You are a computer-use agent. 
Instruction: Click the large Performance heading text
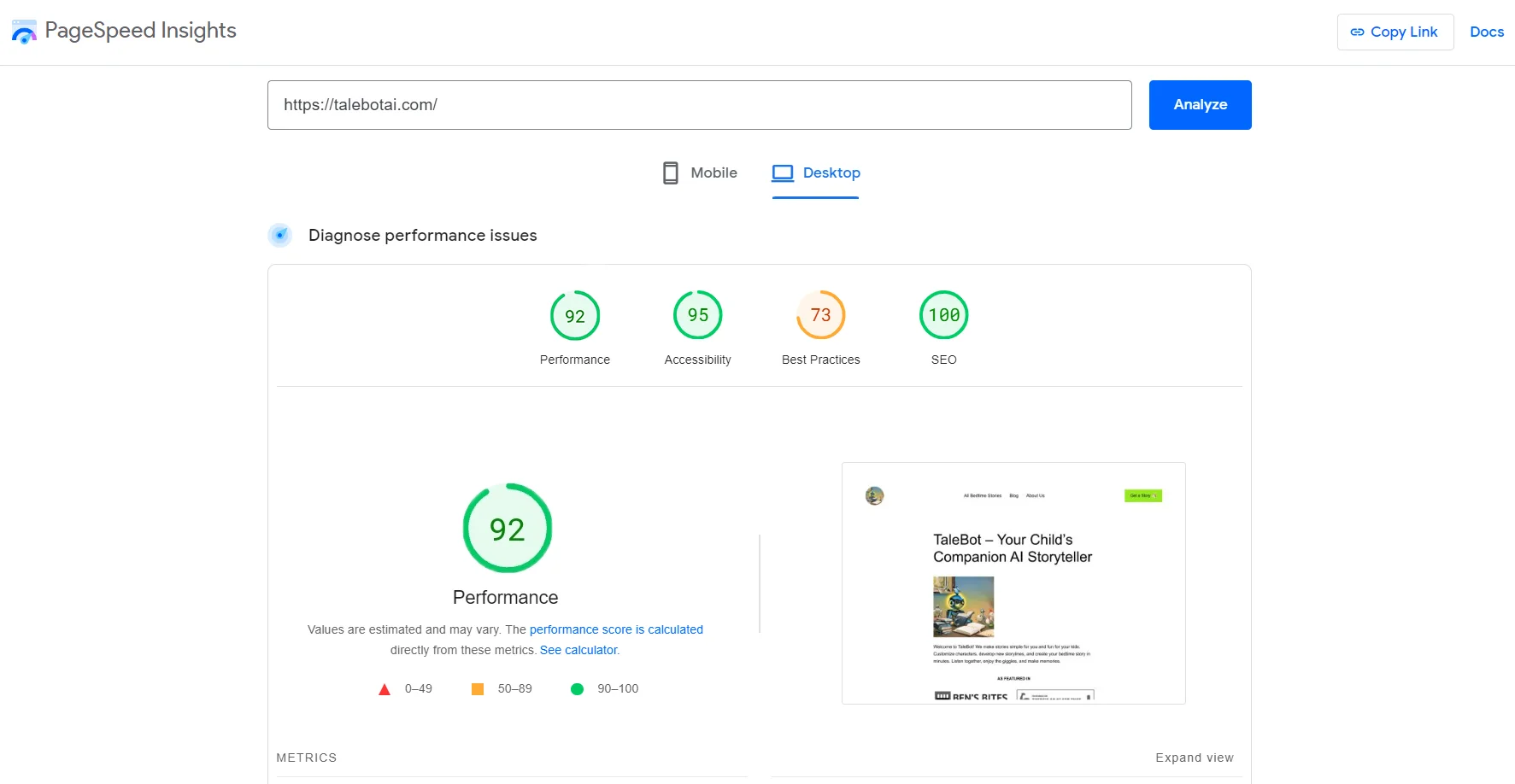pyautogui.click(x=506, y=598)
